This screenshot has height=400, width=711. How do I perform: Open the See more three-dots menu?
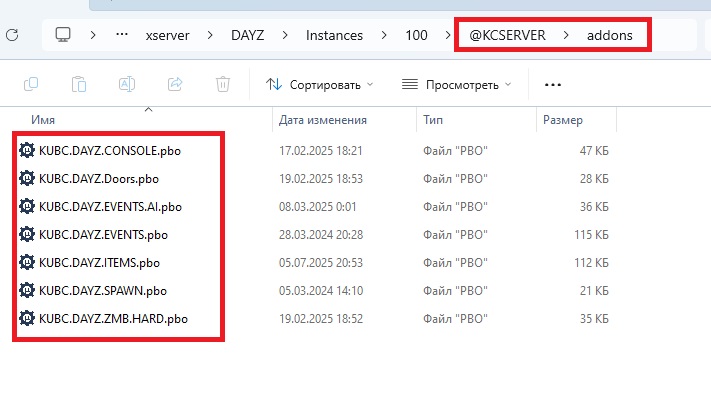[x=553, y=85]
